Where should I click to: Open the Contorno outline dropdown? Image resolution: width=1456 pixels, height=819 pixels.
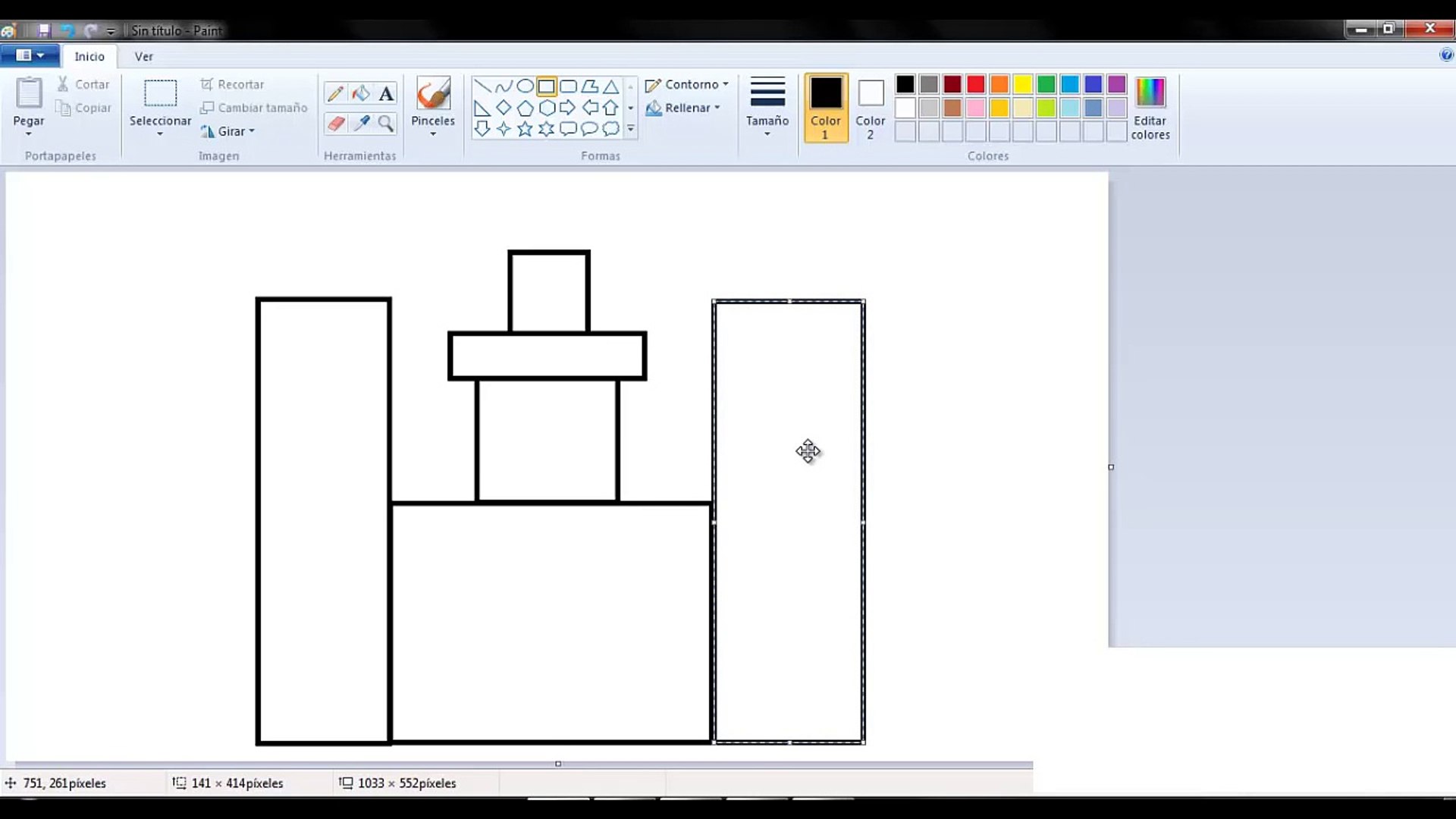pyautogui.click(x=687, y=84)
